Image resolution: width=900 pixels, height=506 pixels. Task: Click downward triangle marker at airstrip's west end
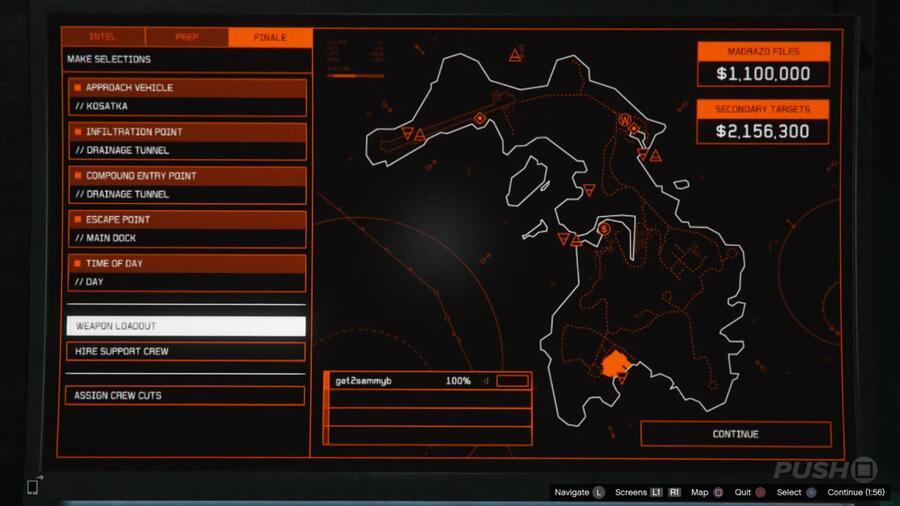tap(408, 133)
